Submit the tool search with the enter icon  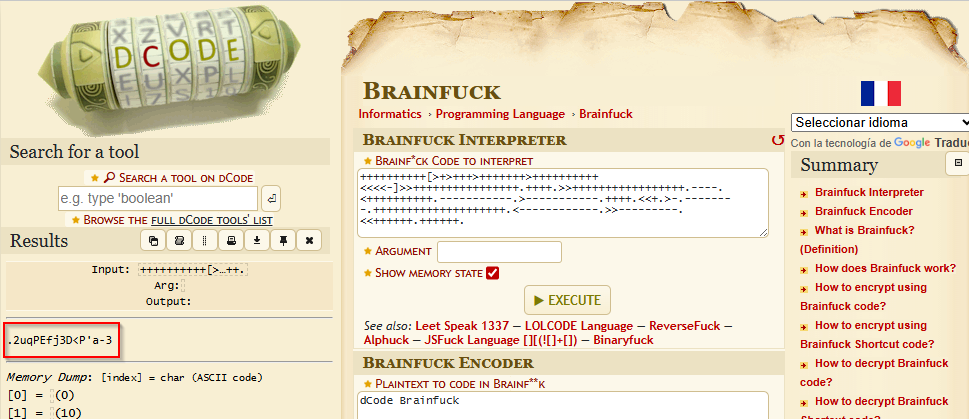[x=271, y=198]
